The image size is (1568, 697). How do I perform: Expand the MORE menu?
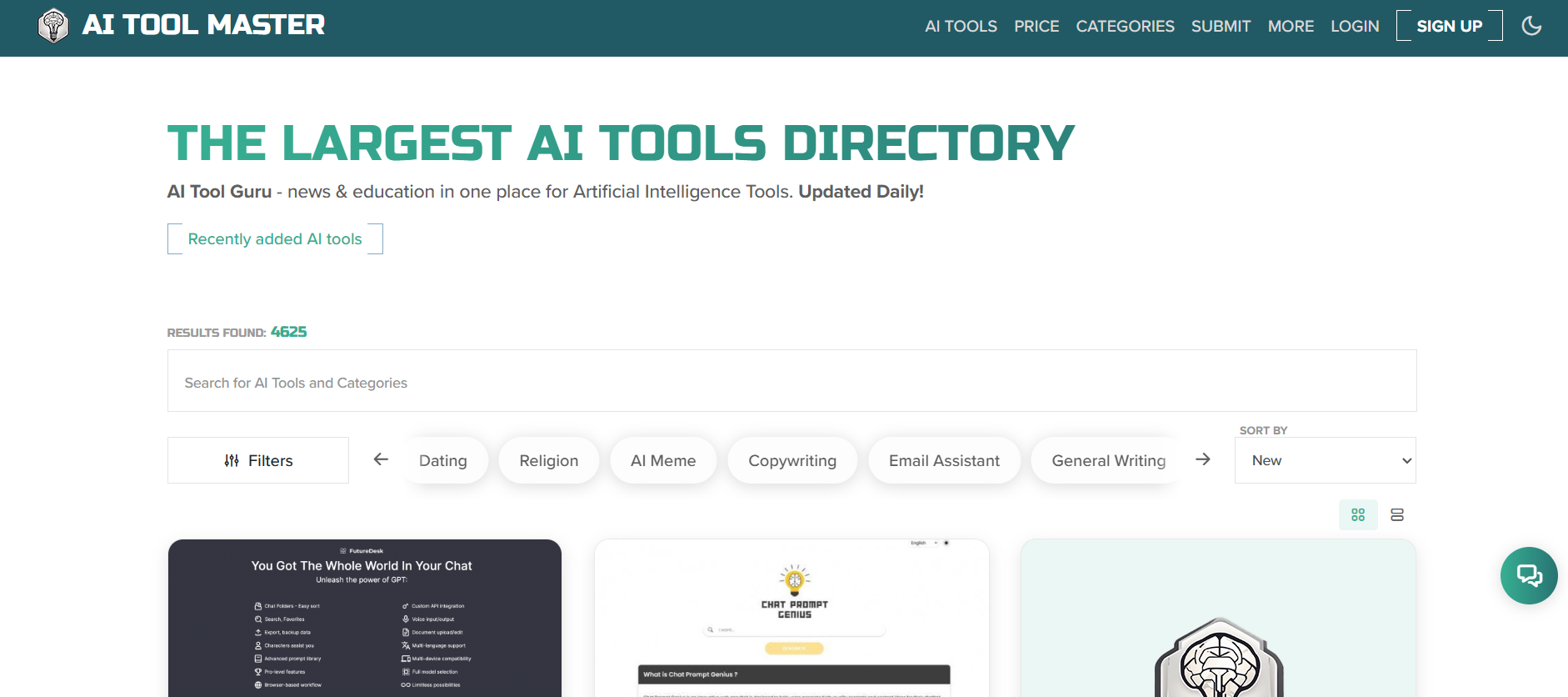(x=1291, y=26)
